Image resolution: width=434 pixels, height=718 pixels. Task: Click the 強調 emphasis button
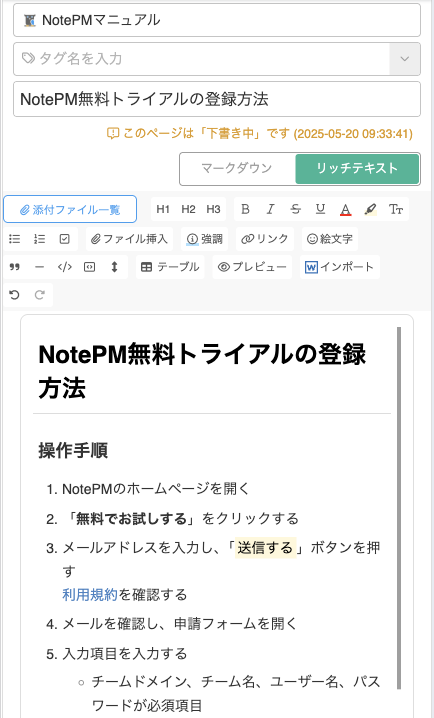204,239
